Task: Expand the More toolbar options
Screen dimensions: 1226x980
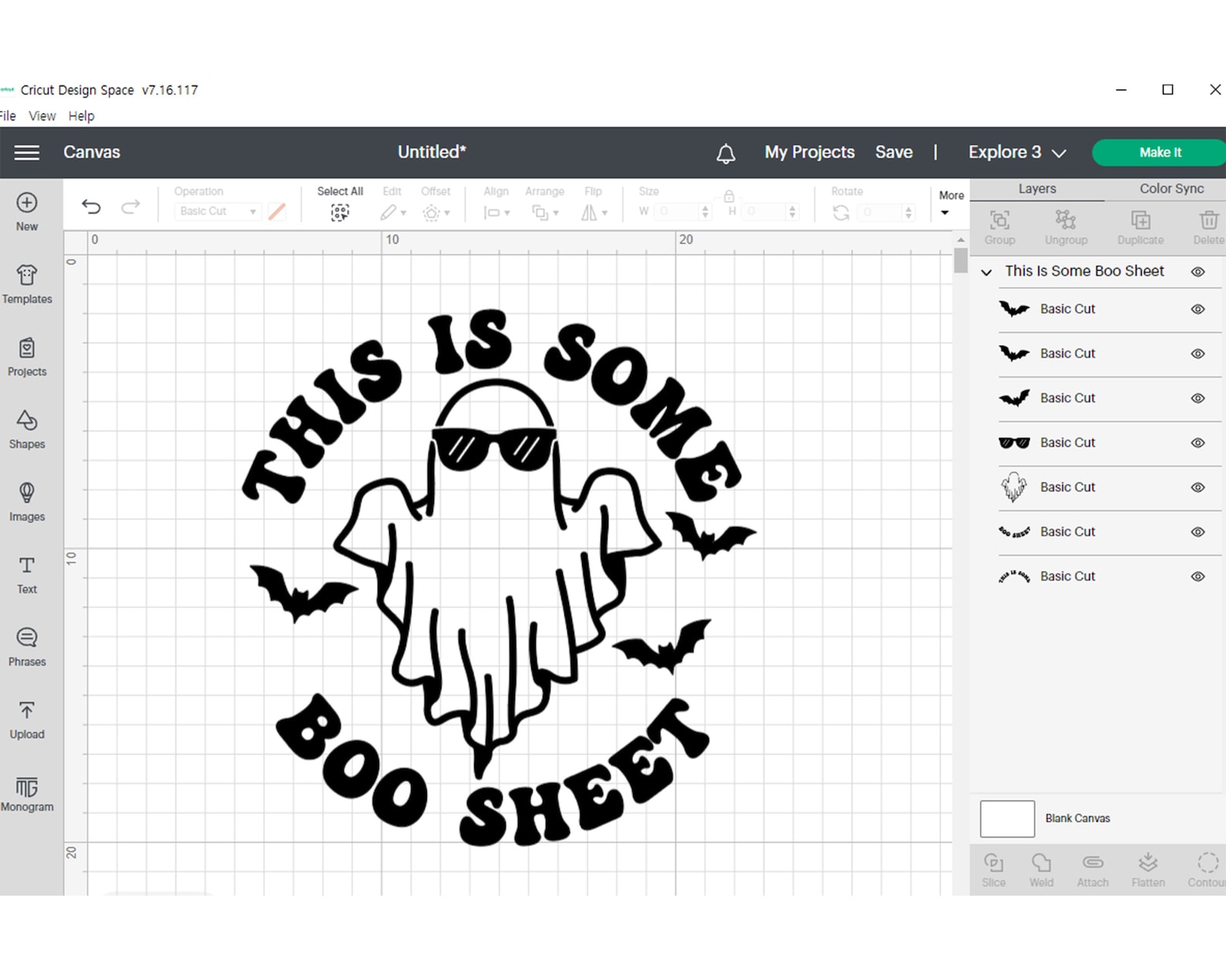Action: (950, 204)
